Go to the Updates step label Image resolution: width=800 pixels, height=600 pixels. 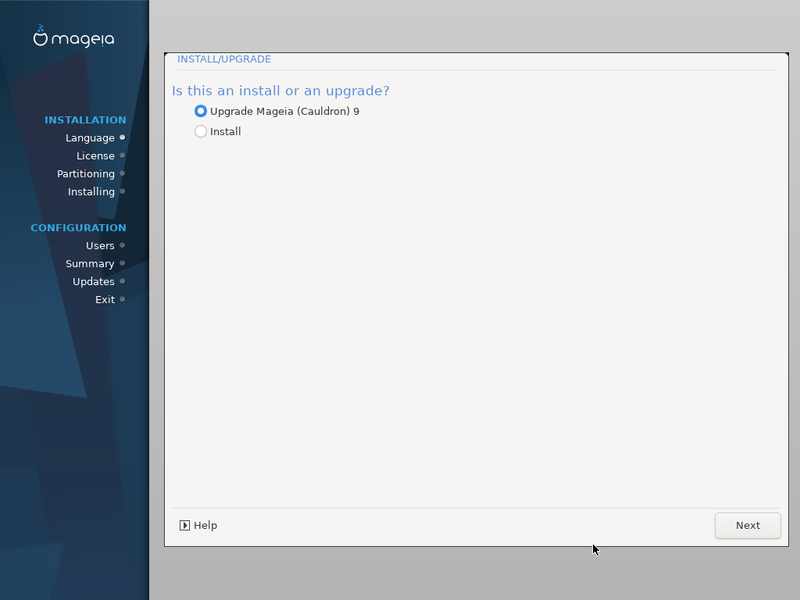point(93,282)
